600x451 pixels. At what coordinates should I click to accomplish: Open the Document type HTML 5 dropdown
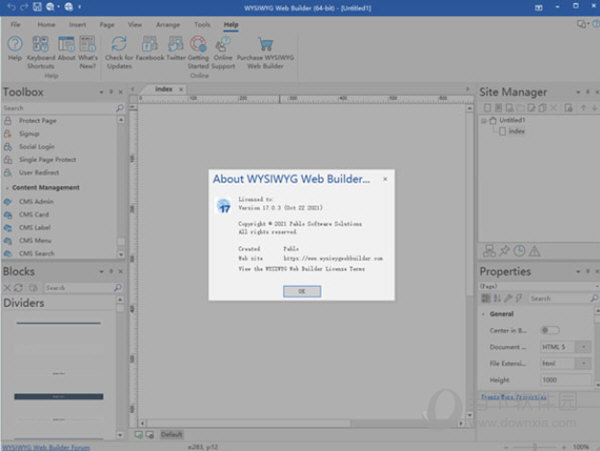coord(584,347)
